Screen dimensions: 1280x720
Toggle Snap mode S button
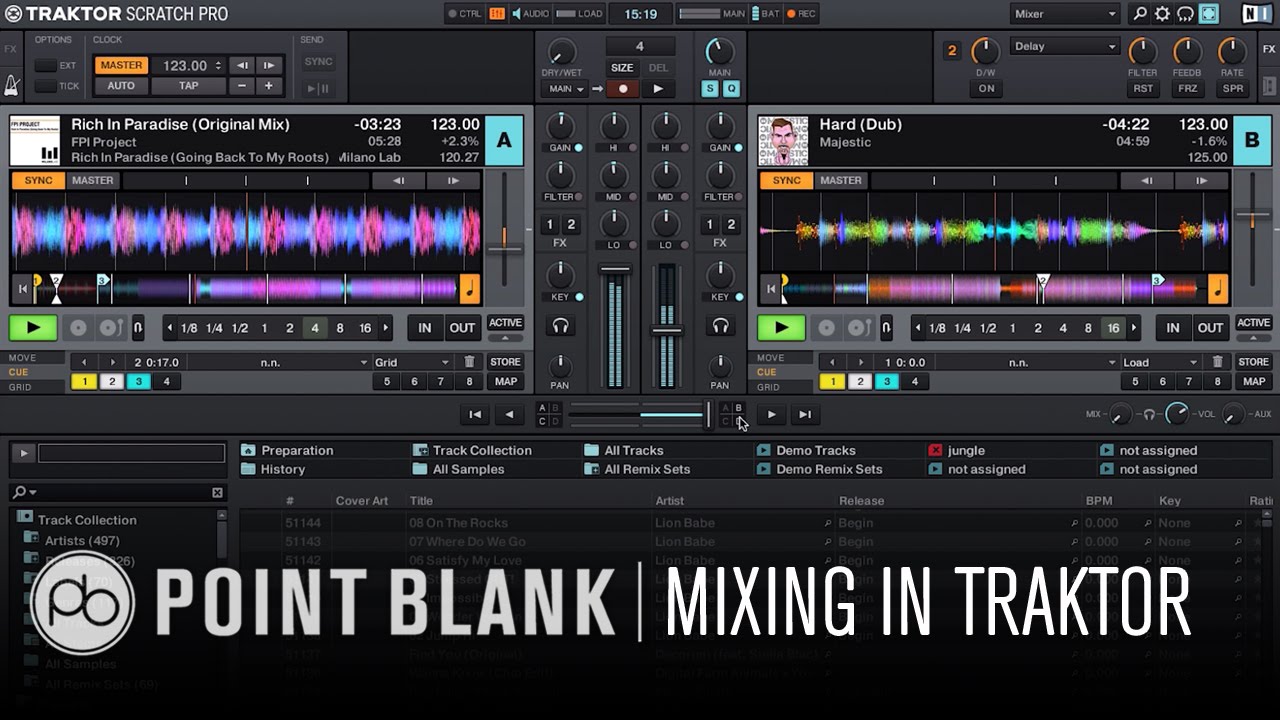coord(710,89)
